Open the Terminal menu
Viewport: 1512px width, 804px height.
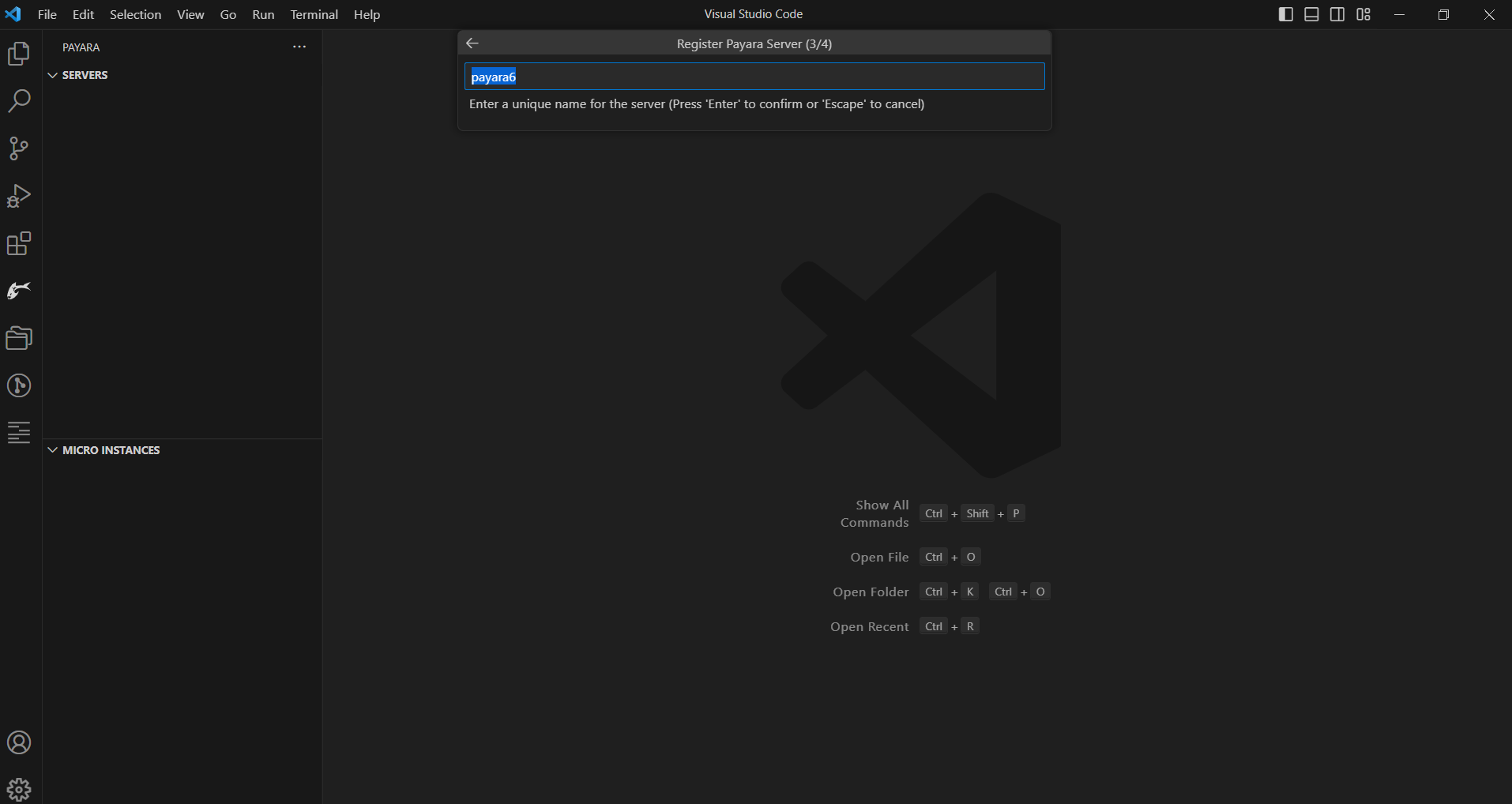(x=314, y=14)
